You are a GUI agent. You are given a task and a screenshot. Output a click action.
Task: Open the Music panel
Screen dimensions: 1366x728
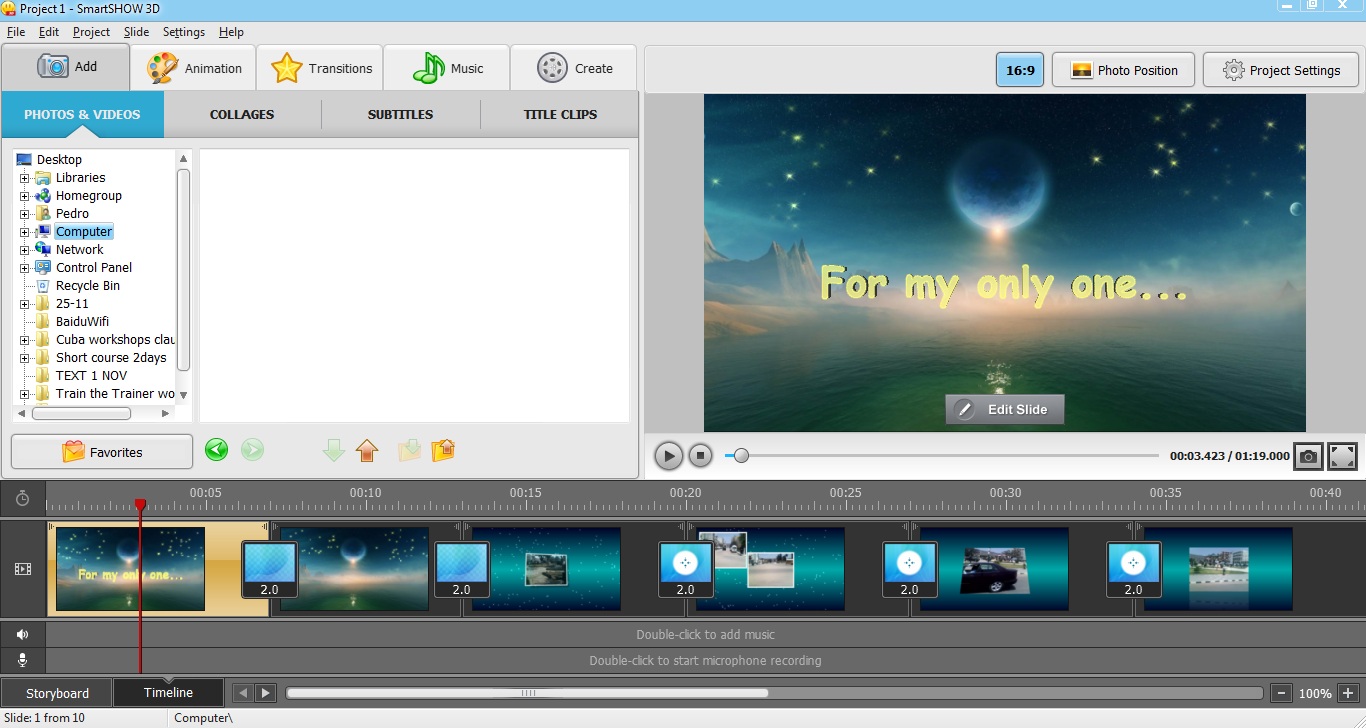(446, 67)
